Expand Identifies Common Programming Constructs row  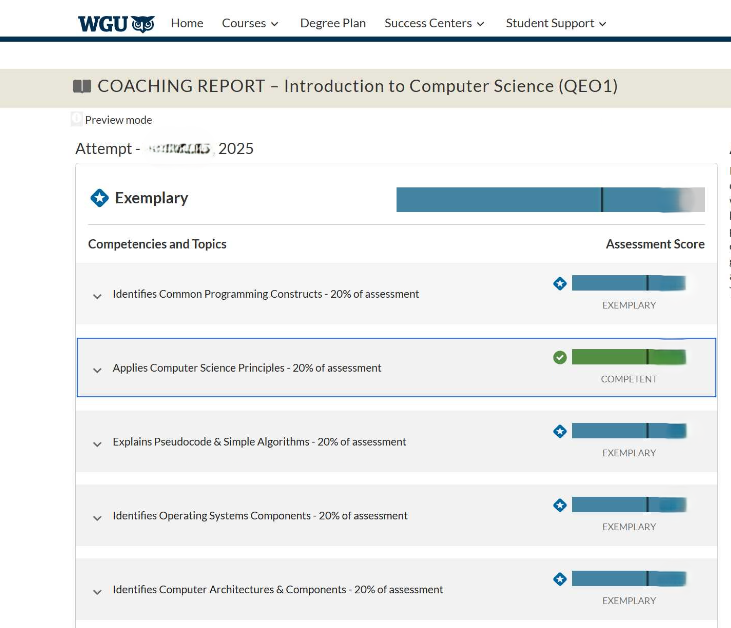tap(97, 296)
